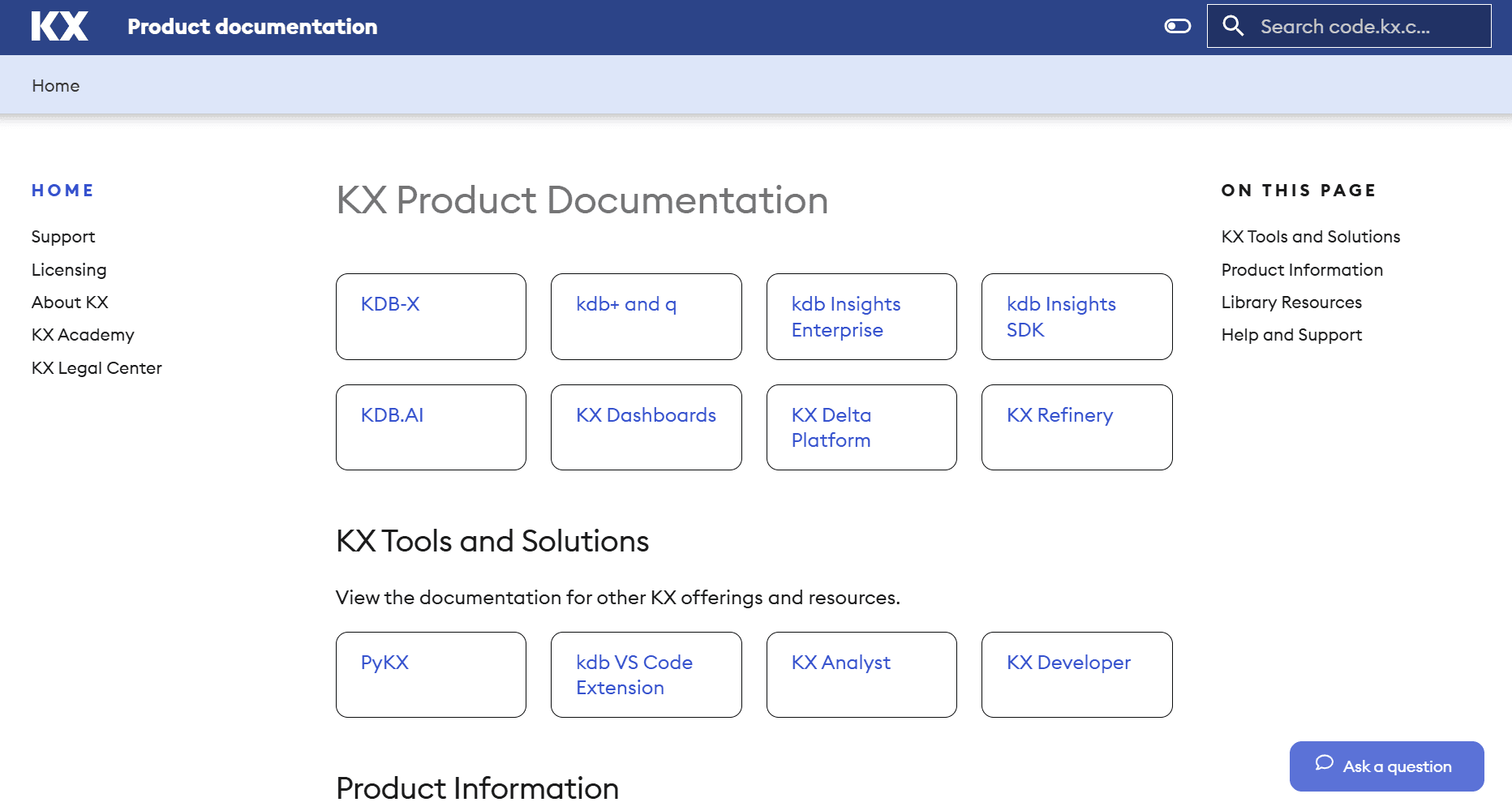This screenshot has width=1512, height=811.
Task: Open the PyKX card
Action: point(431,675)
